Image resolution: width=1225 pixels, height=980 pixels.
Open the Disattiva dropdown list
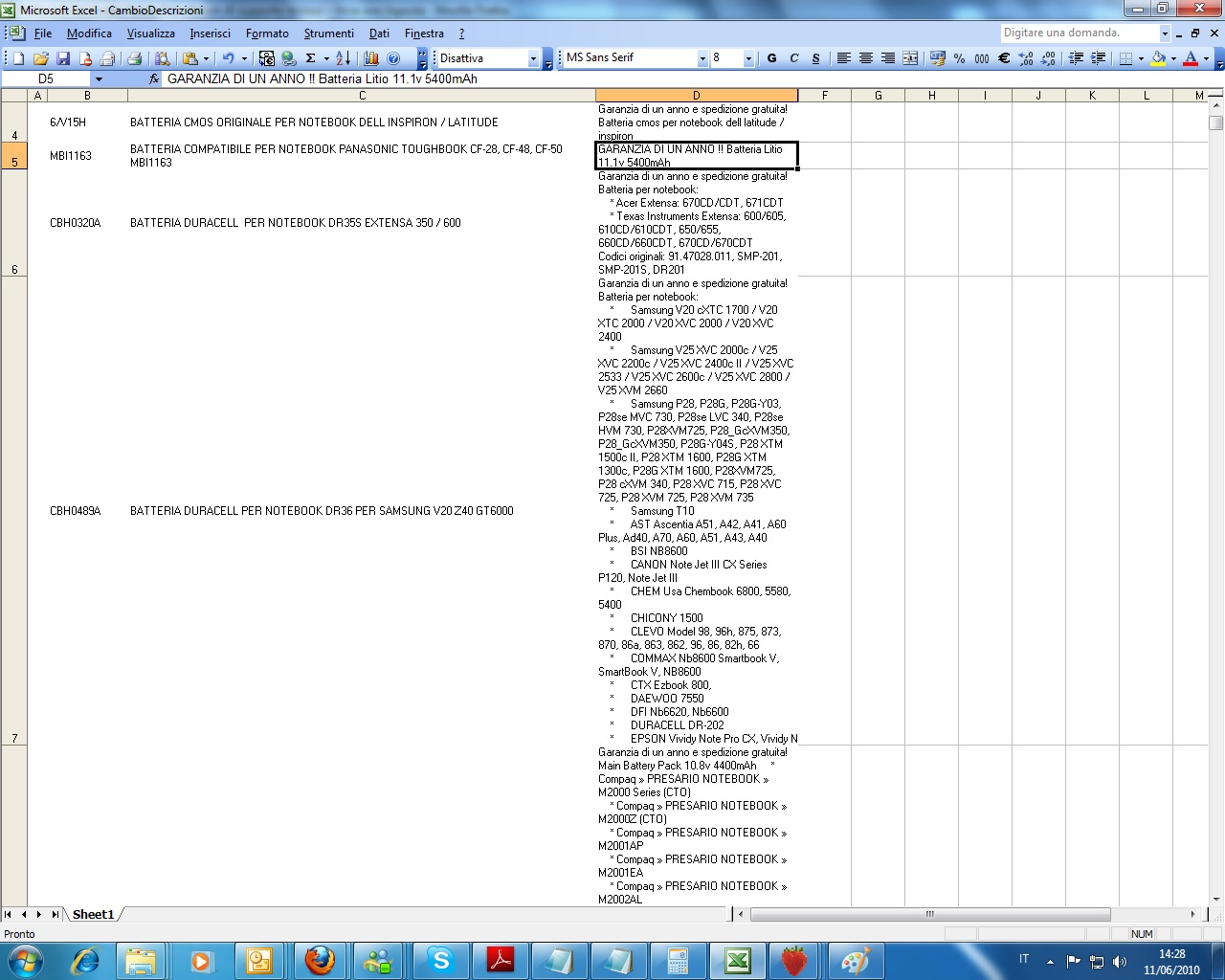pyautogui.click(x=533, y=58)
